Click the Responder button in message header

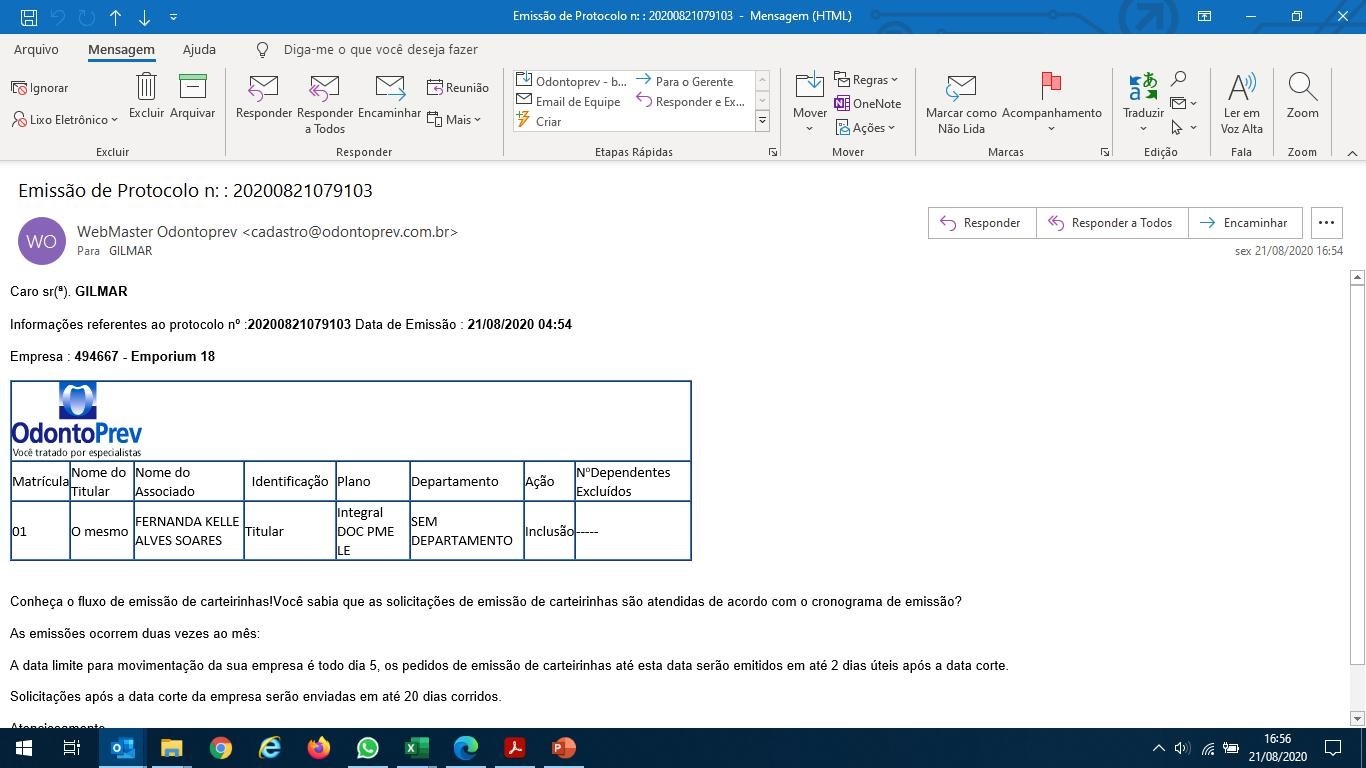(981, 223)
